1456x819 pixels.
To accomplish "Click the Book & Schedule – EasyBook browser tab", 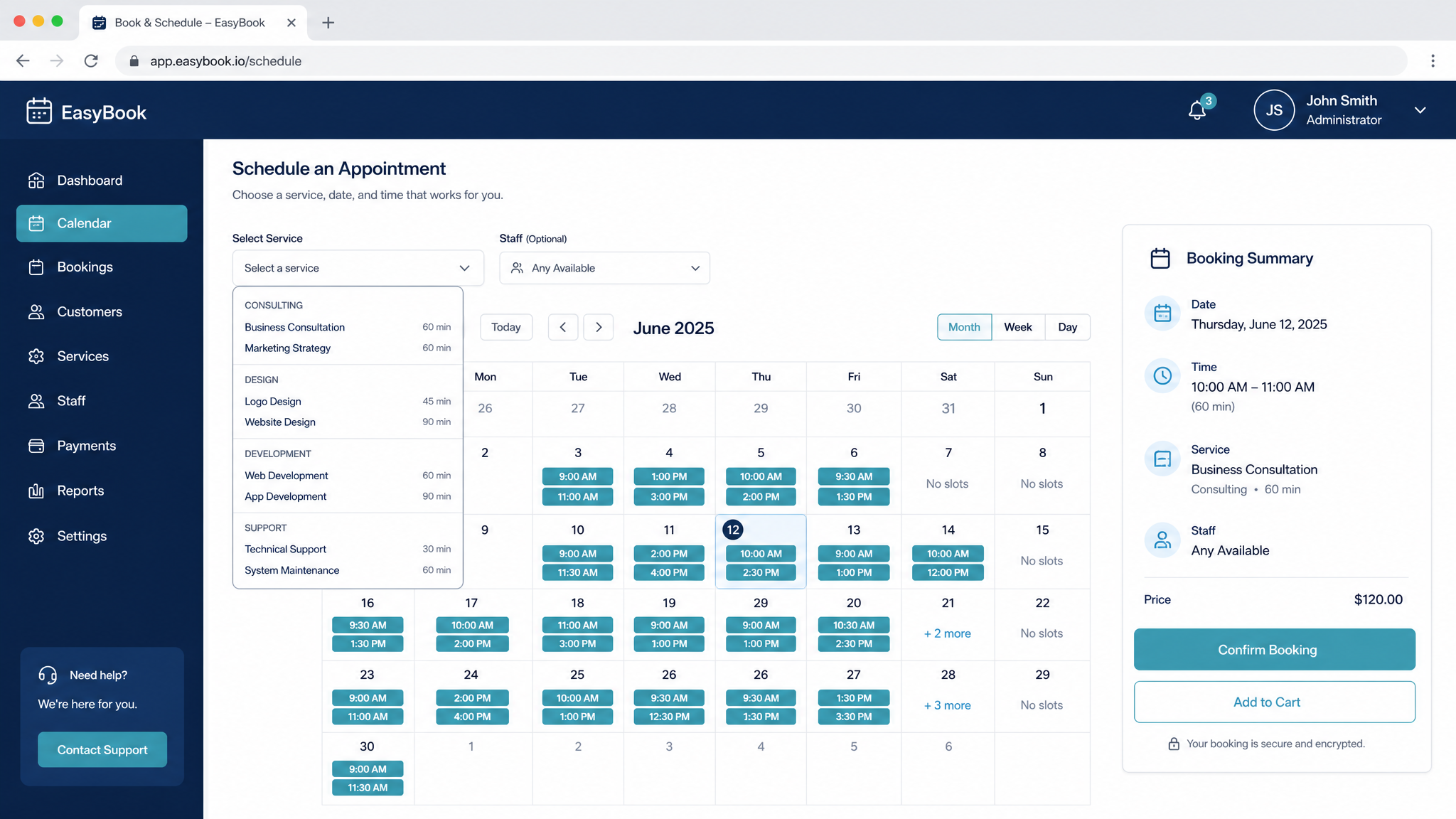I will pos(193,23).
